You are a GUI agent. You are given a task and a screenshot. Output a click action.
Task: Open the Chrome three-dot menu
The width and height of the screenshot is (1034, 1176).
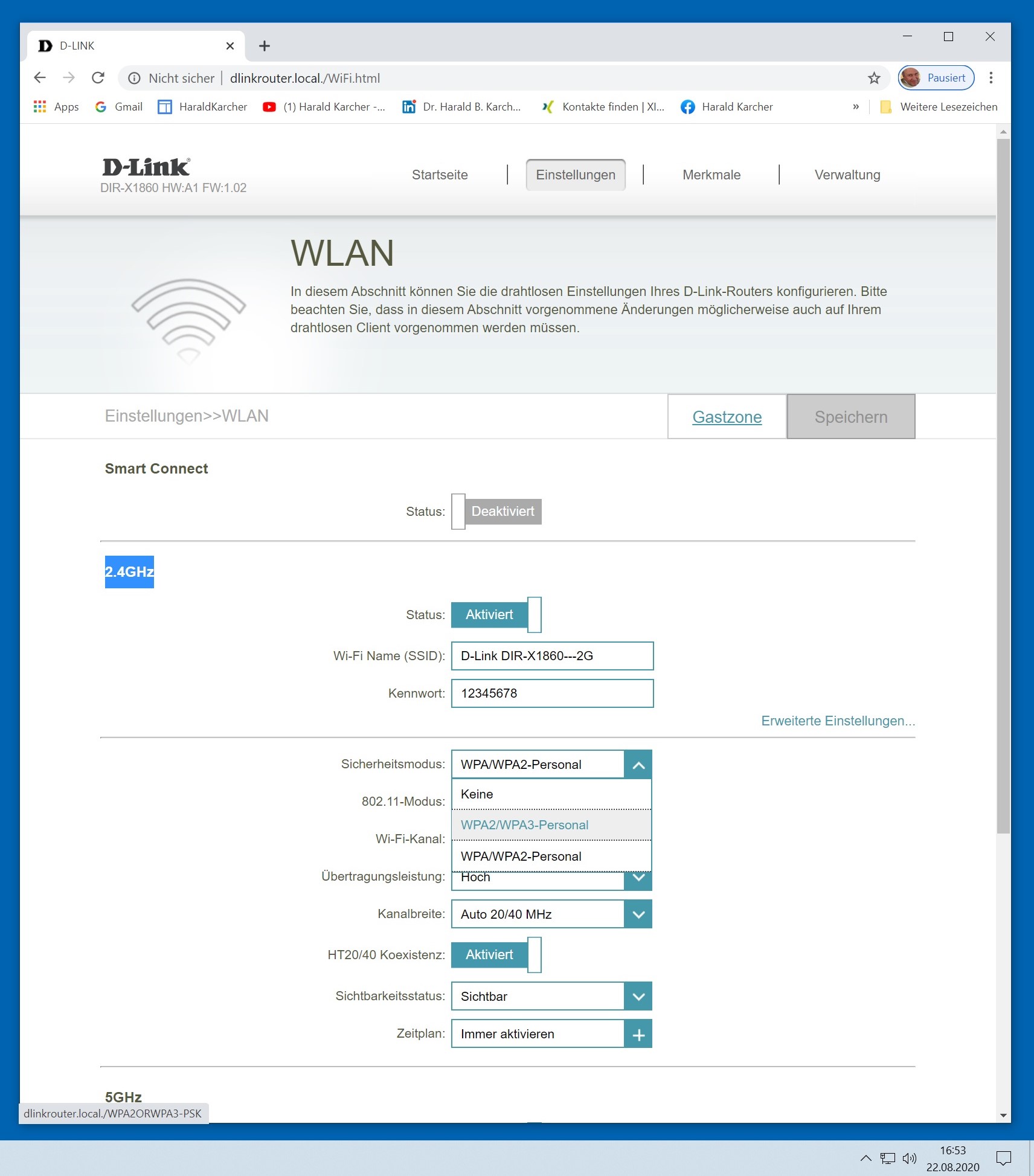click(x=991, y=78)
